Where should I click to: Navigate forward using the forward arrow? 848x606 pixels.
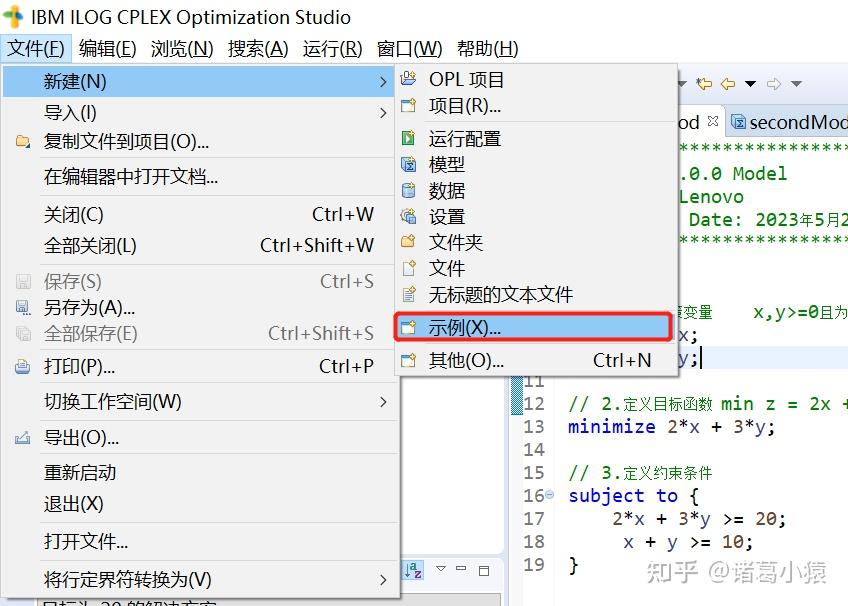(x=773, y=83)
